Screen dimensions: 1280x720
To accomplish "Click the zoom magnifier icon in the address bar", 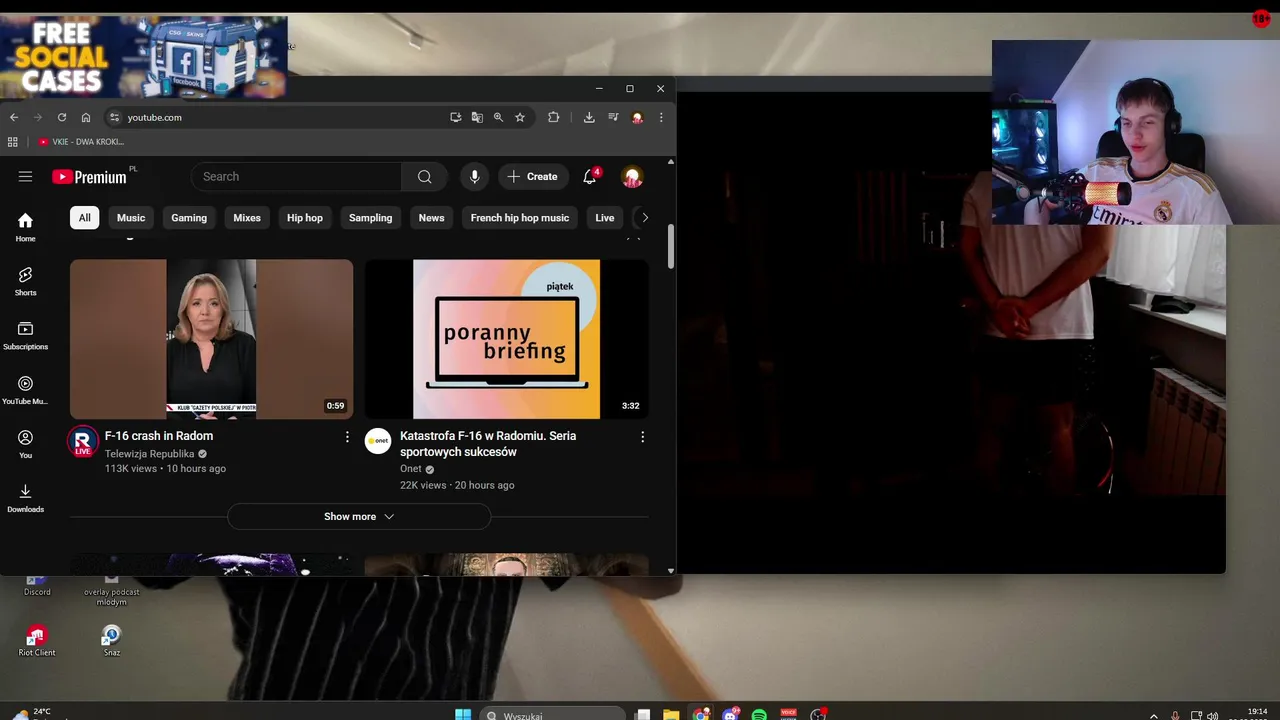I will (498, 117).
